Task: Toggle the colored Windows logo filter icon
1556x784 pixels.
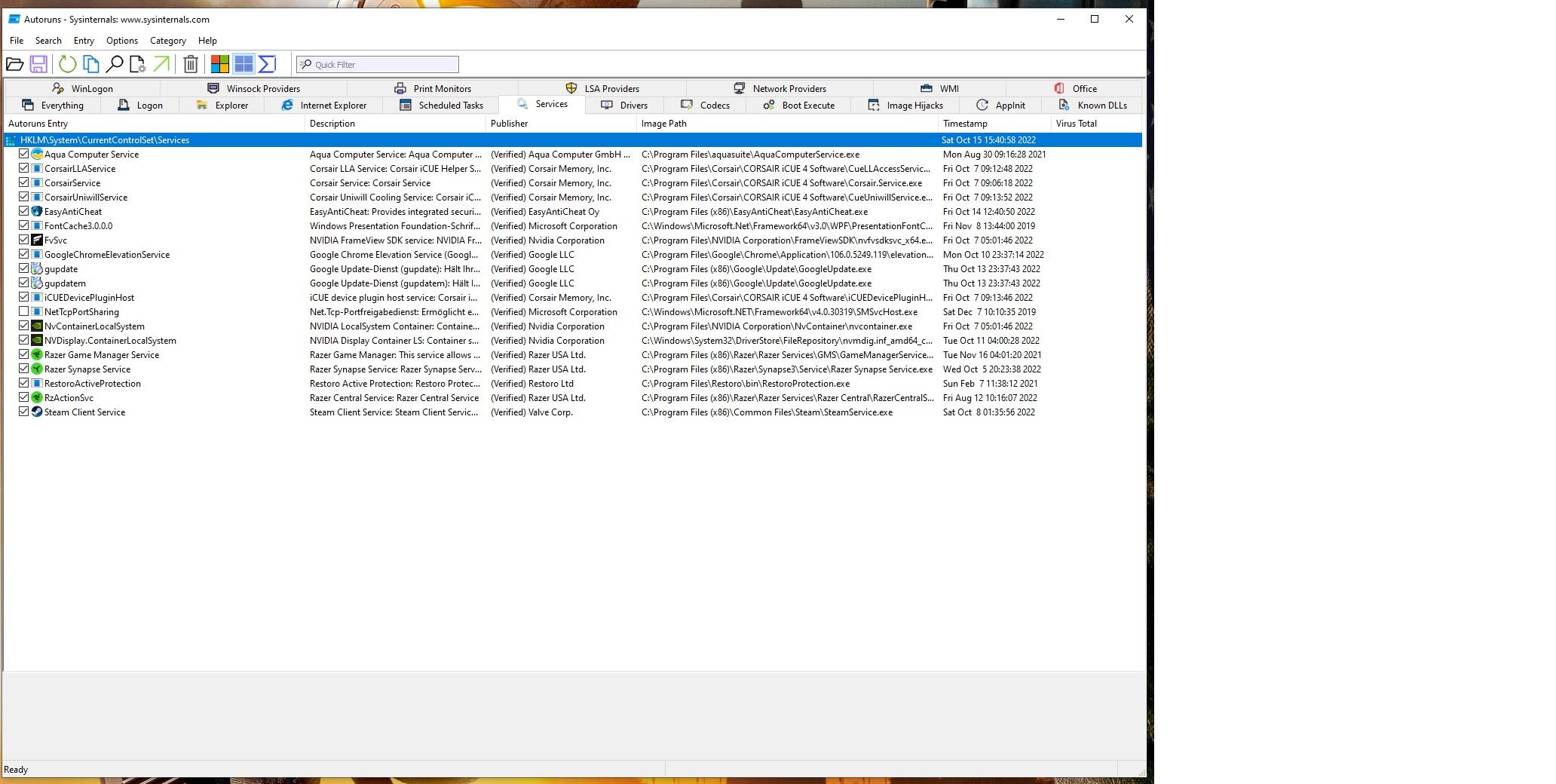Action: [219, 65]
